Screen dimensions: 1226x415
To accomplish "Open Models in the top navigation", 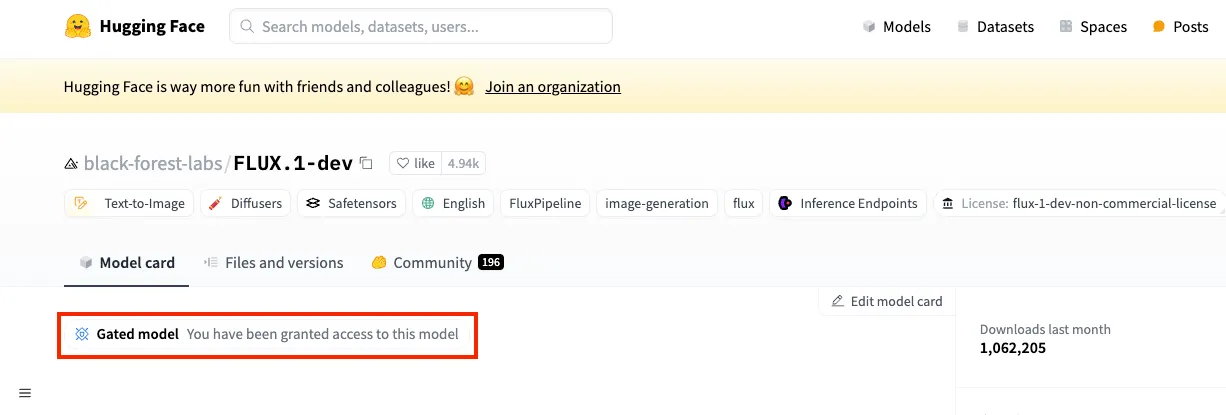I will (897, 27).
